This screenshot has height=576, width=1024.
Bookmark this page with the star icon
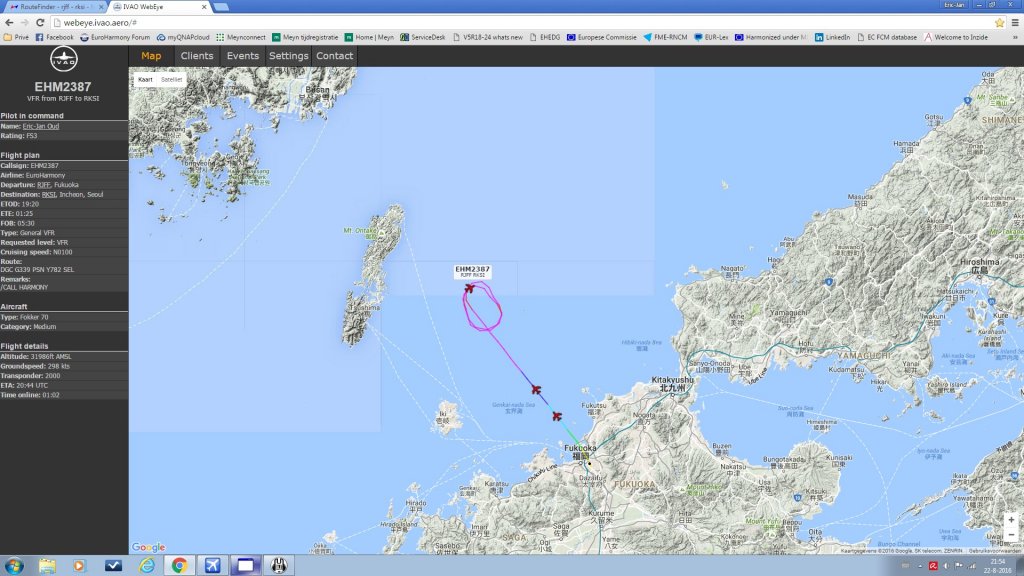(999, 22)
